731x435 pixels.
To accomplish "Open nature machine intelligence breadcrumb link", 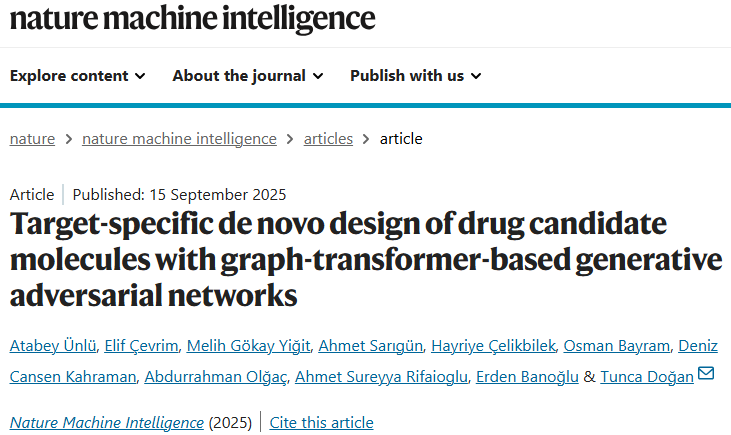I will tap(179, 139).
